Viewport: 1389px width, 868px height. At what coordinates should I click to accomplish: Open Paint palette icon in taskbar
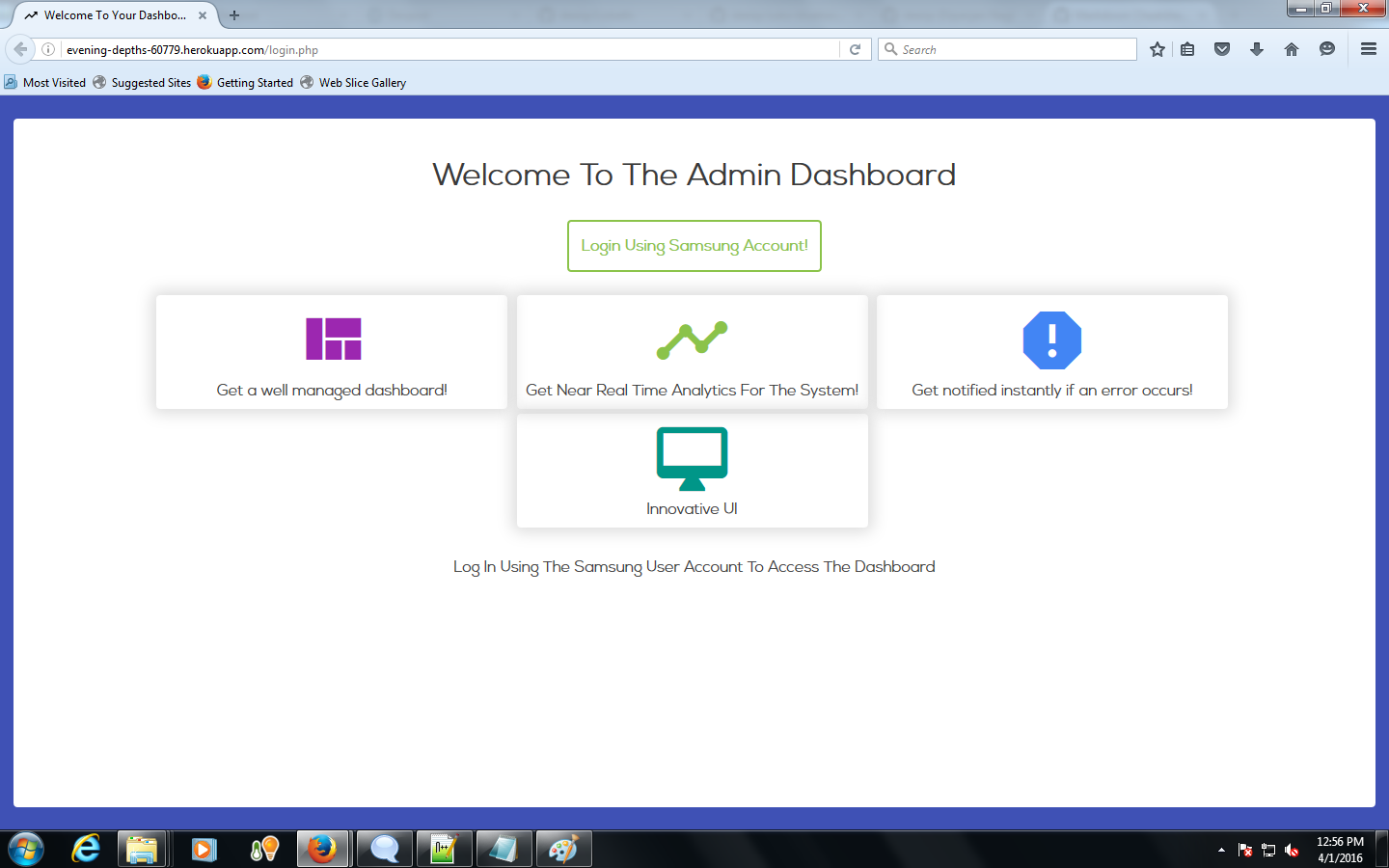click(563, 850)
